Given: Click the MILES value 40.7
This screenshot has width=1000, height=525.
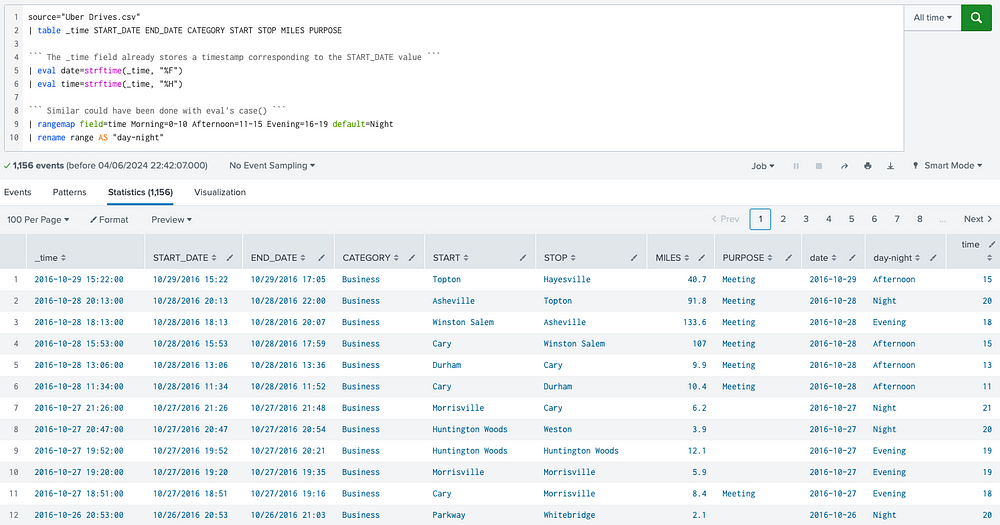Looking at the screenshot, I should (x=697, y=279).
